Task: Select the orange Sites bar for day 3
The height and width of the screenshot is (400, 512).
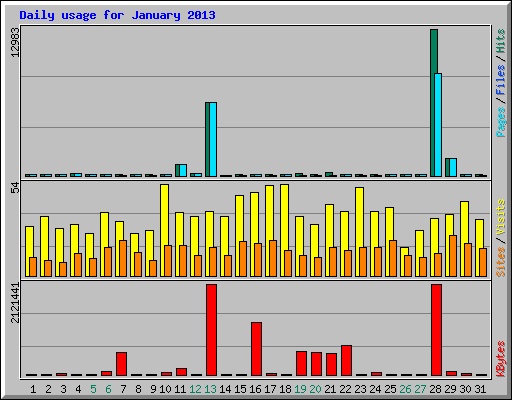Action: pos(63,269)
